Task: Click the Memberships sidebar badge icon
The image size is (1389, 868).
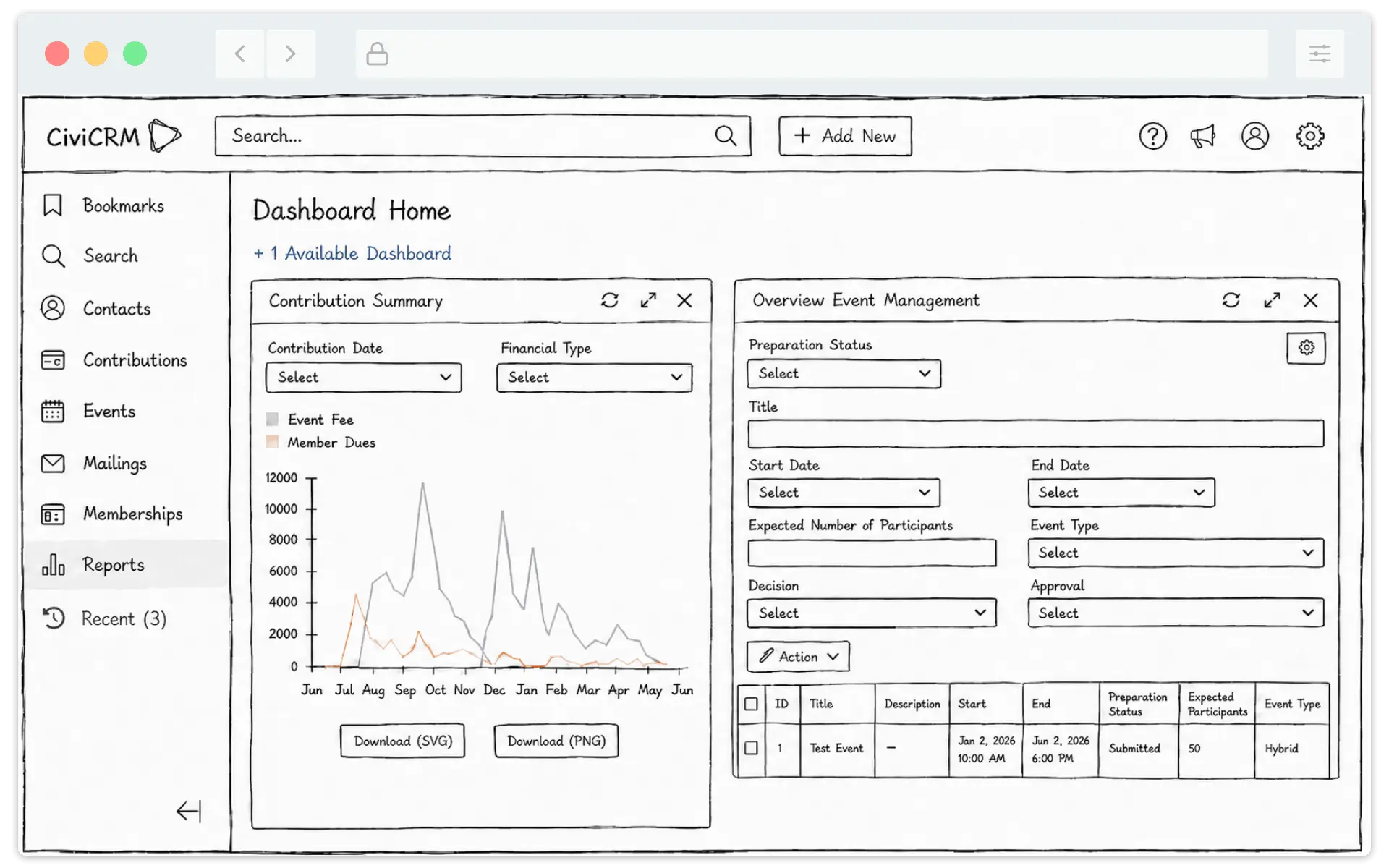Action: [x=53, y=514]
